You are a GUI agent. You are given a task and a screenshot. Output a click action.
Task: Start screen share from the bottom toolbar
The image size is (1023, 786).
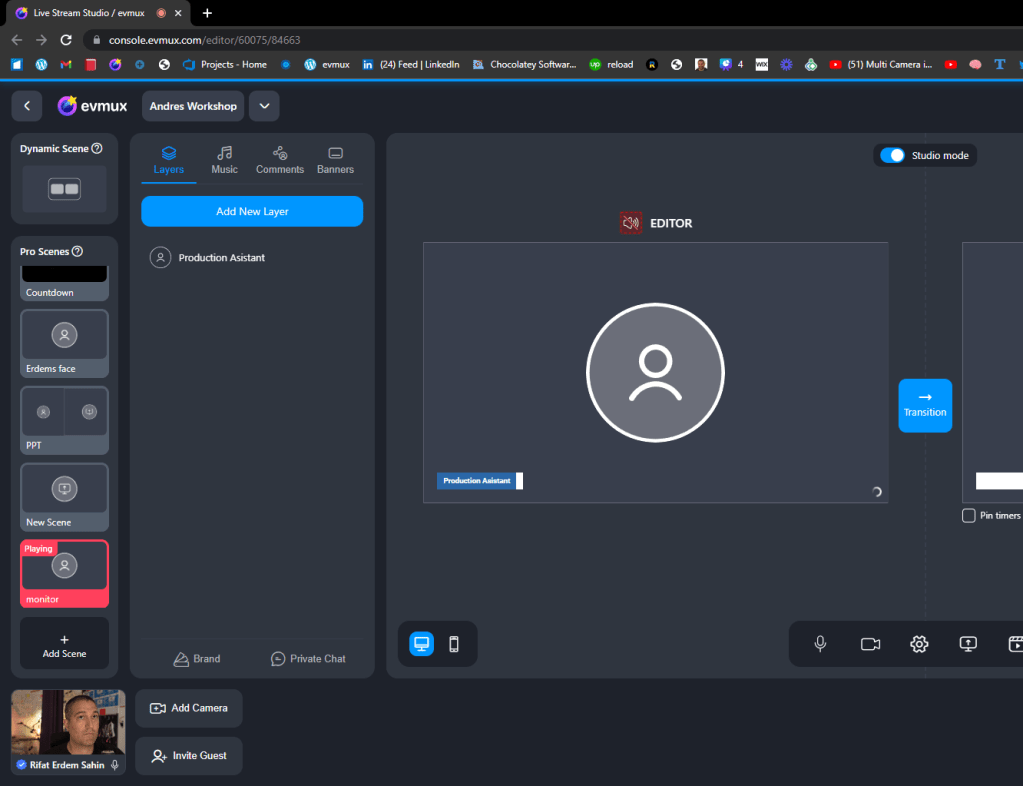[968, 644]
